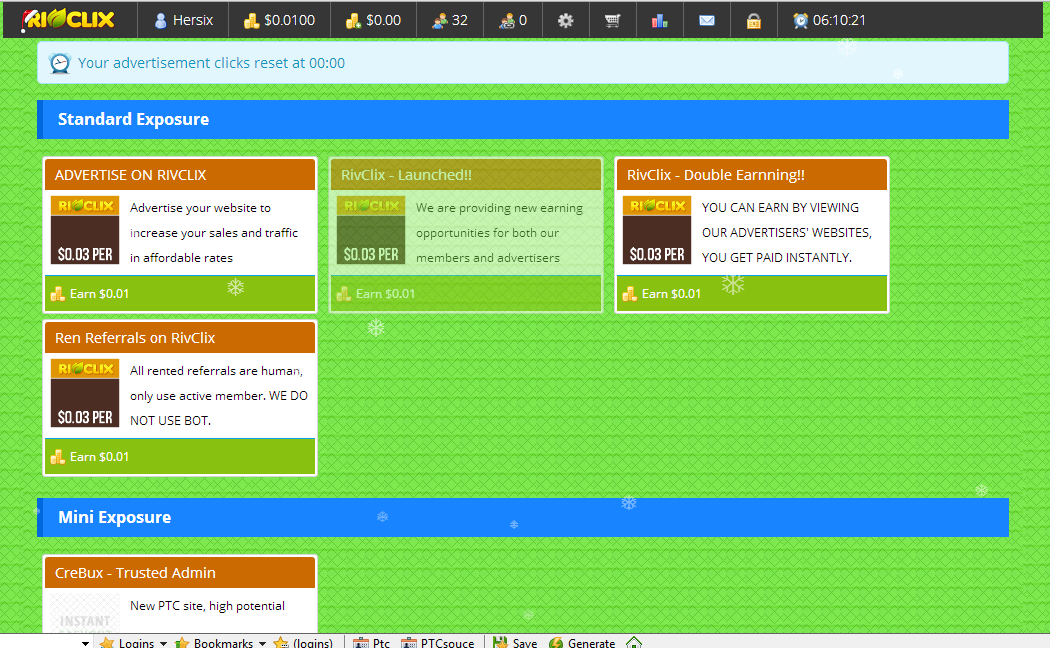
Task: Check messages via the envelope icon
Action: click(x=707, y=19)
